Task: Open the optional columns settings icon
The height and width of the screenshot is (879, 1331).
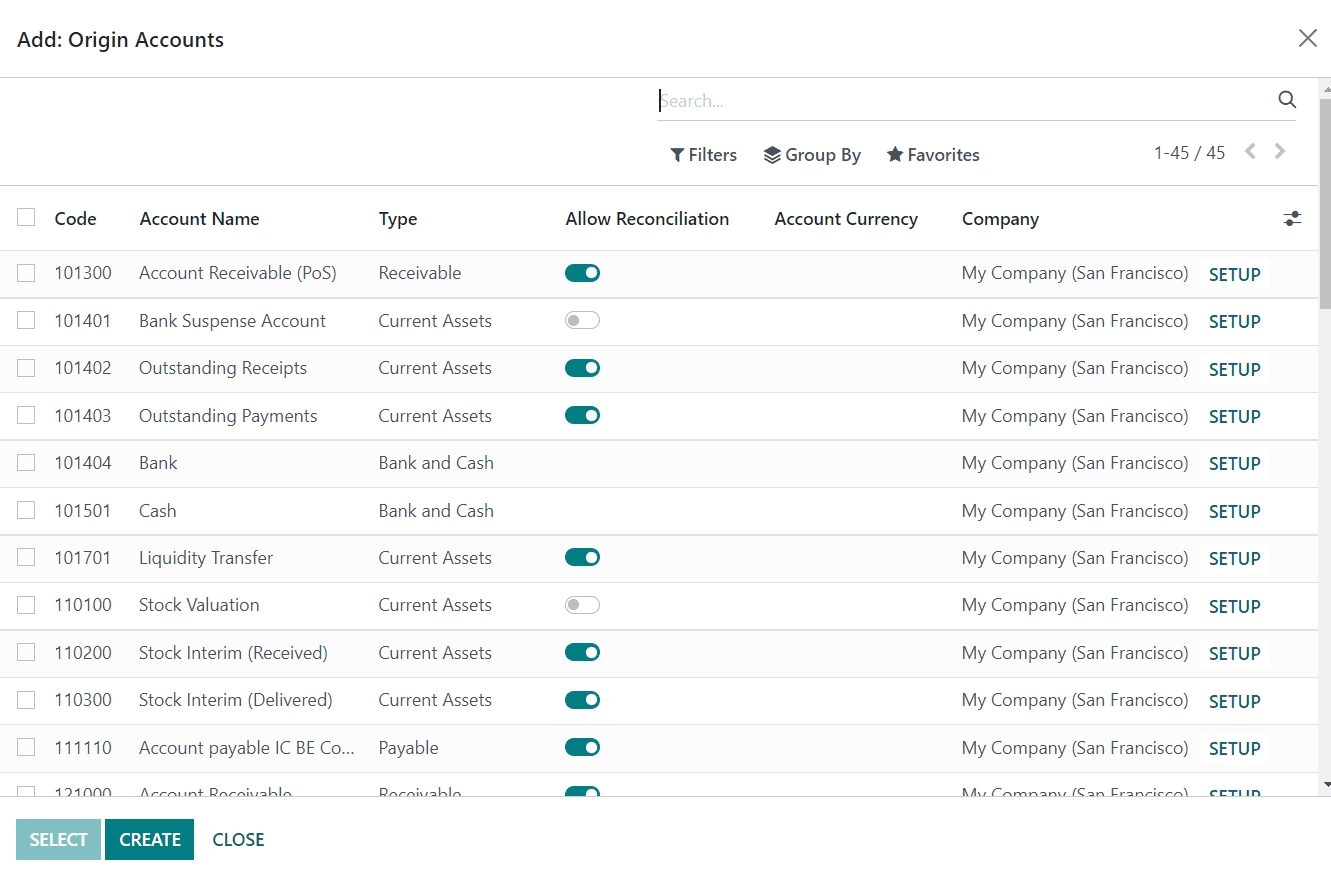Action: (x=1292, y=219)
